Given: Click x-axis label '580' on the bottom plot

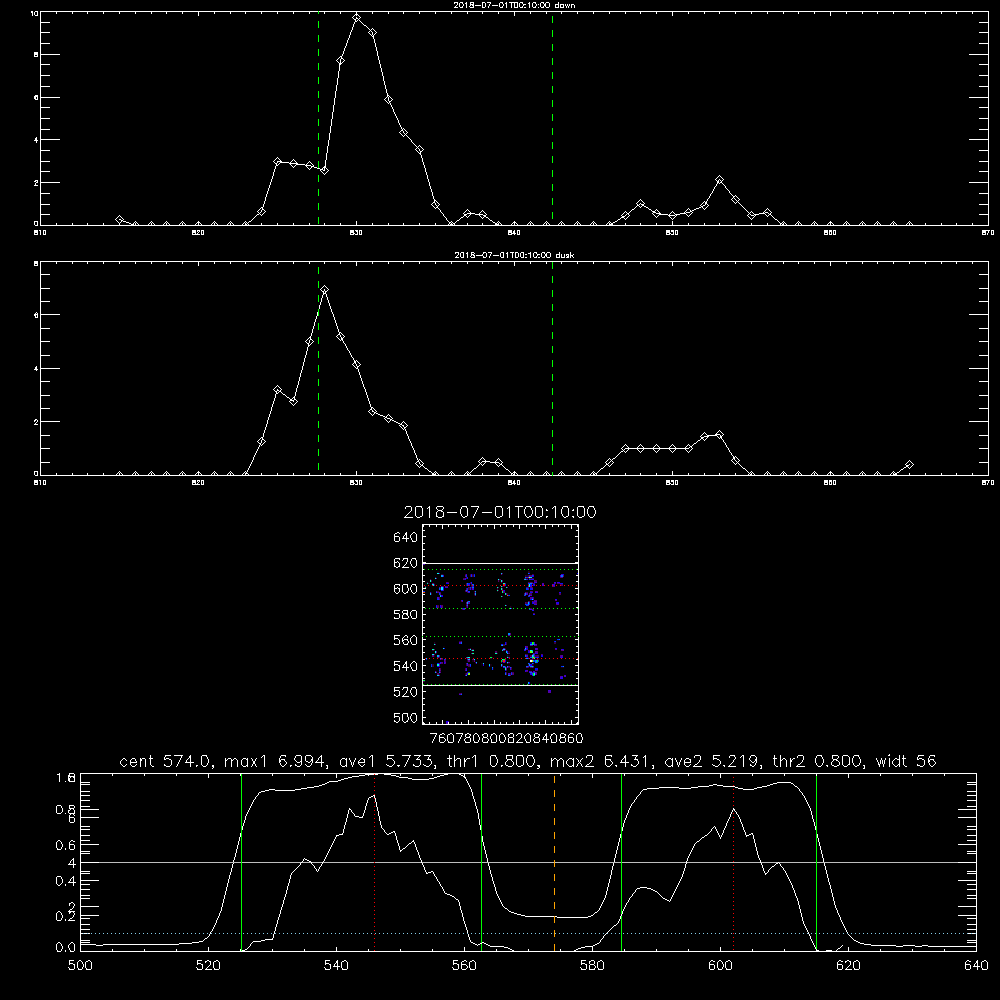Looking at the screenshot, I should (592, 966).
